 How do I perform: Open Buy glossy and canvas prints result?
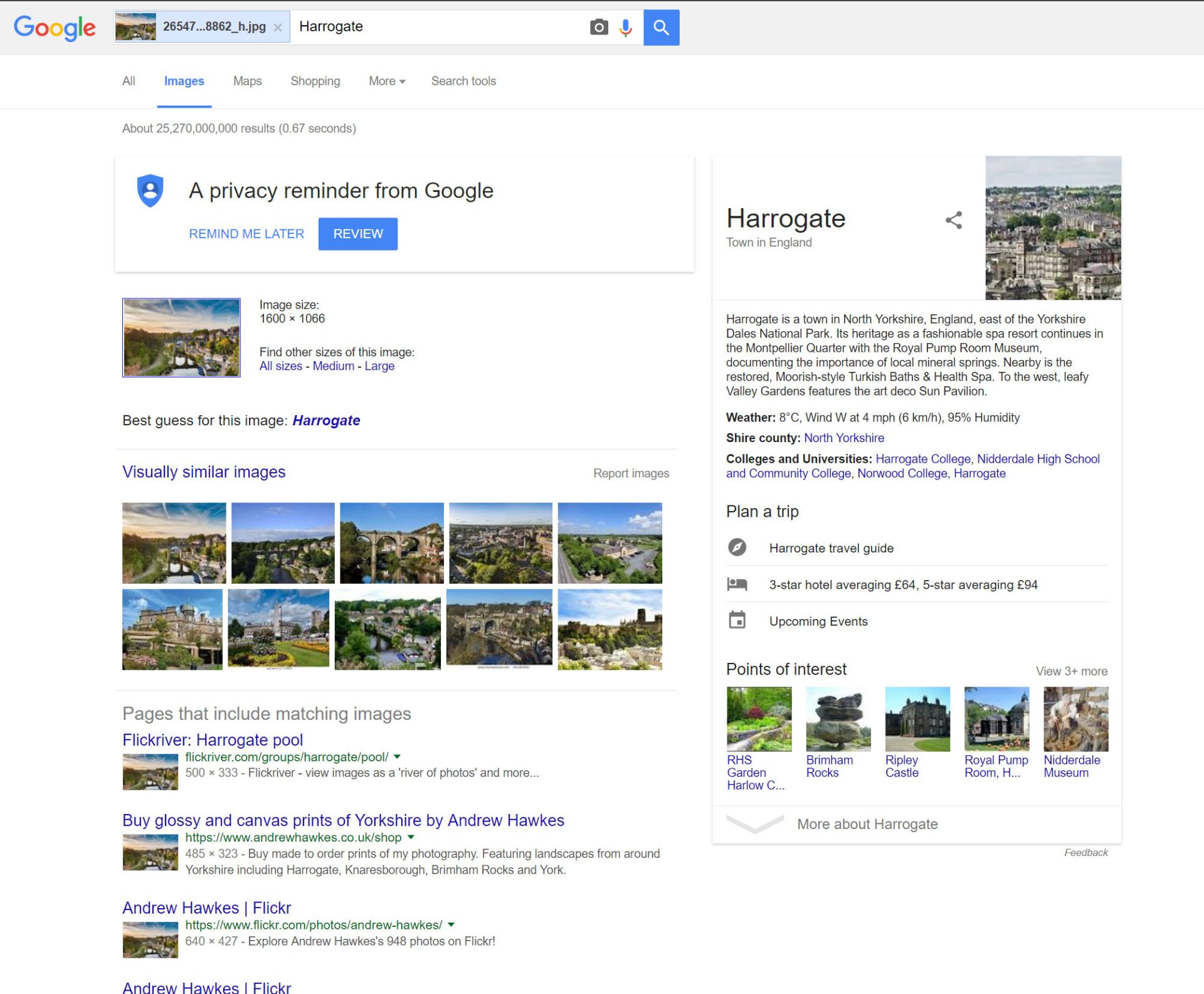(x=343, y=820)
